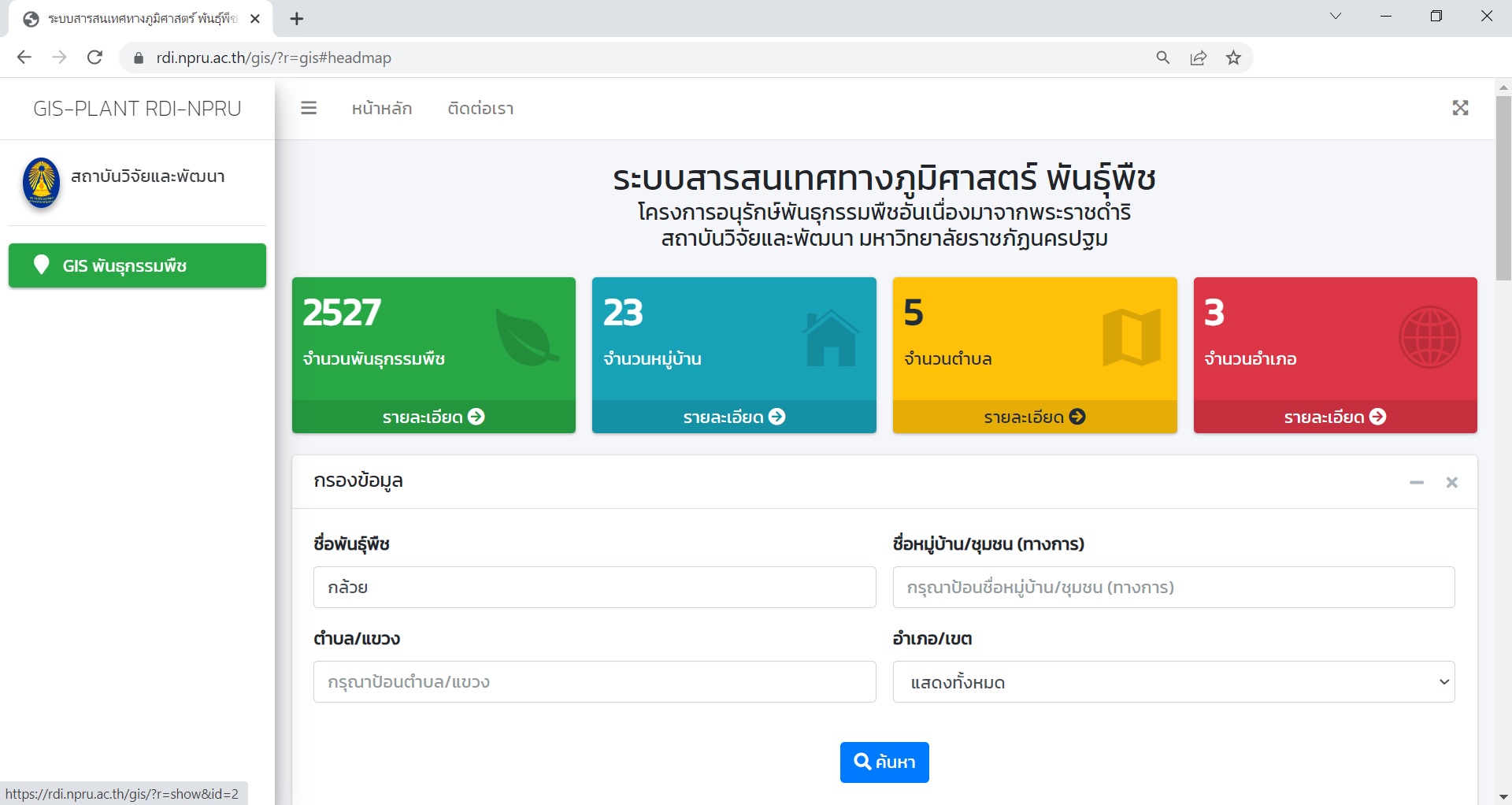Close the กรองข้อมูล filter panel
The height and width of the screenshot is (805, 1512).
(x=1451, y=482)
